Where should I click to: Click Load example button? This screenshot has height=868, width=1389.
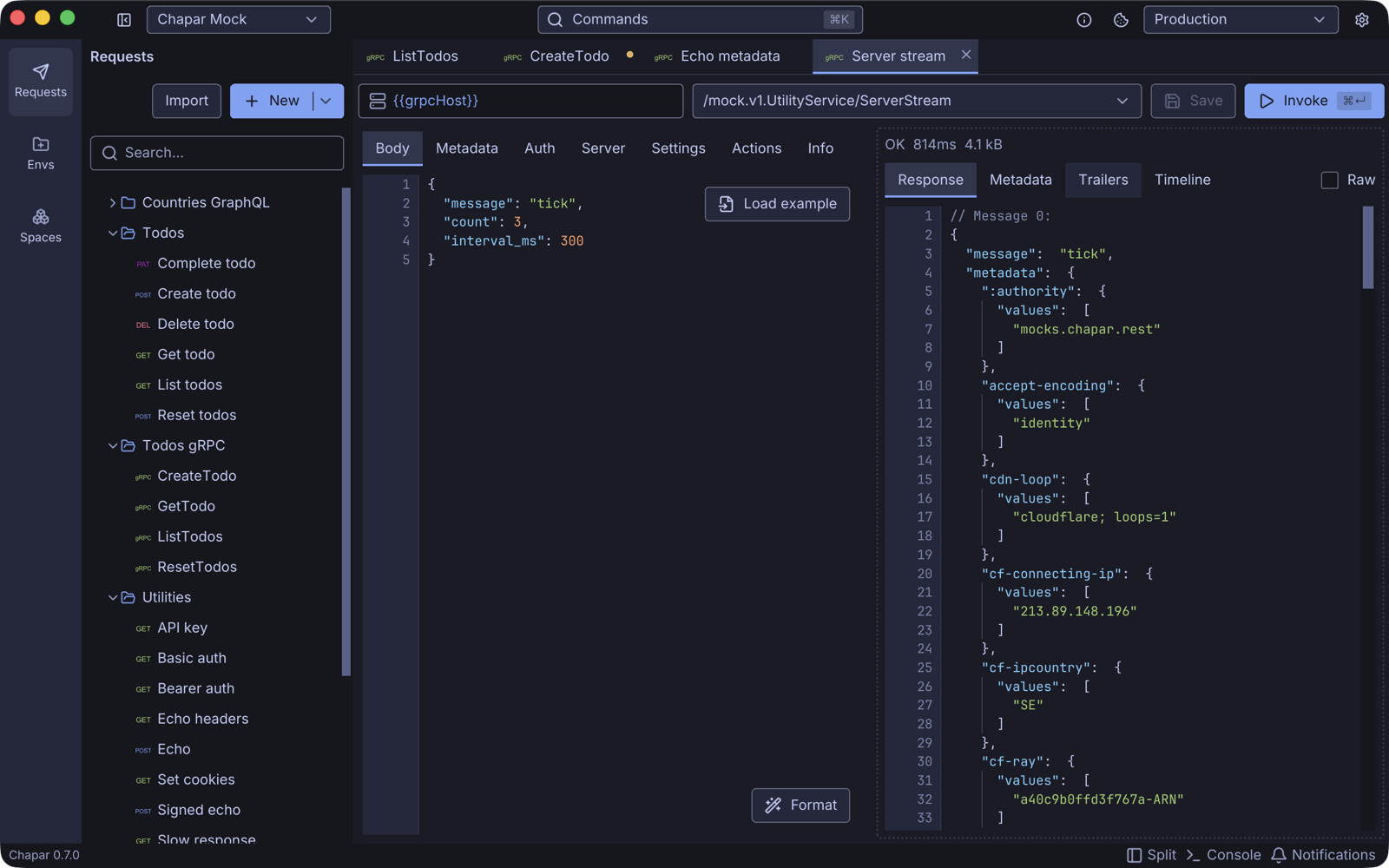[x=777, y=204]
